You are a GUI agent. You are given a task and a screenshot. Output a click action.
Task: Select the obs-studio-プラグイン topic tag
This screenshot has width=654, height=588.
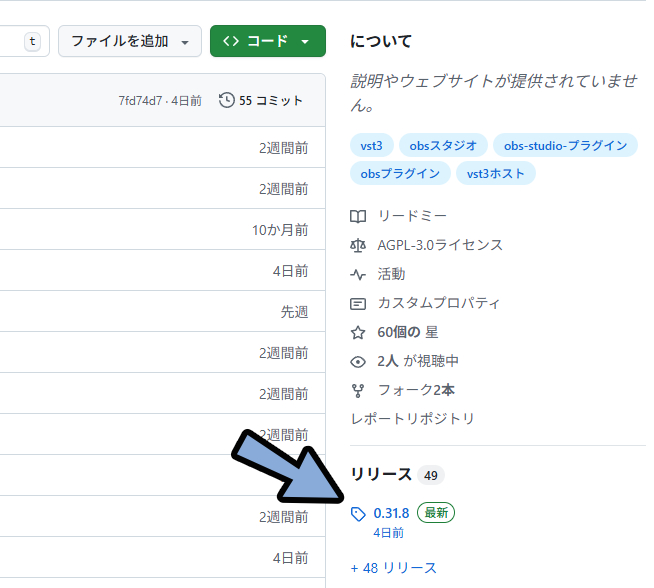(x=565, y=145)
